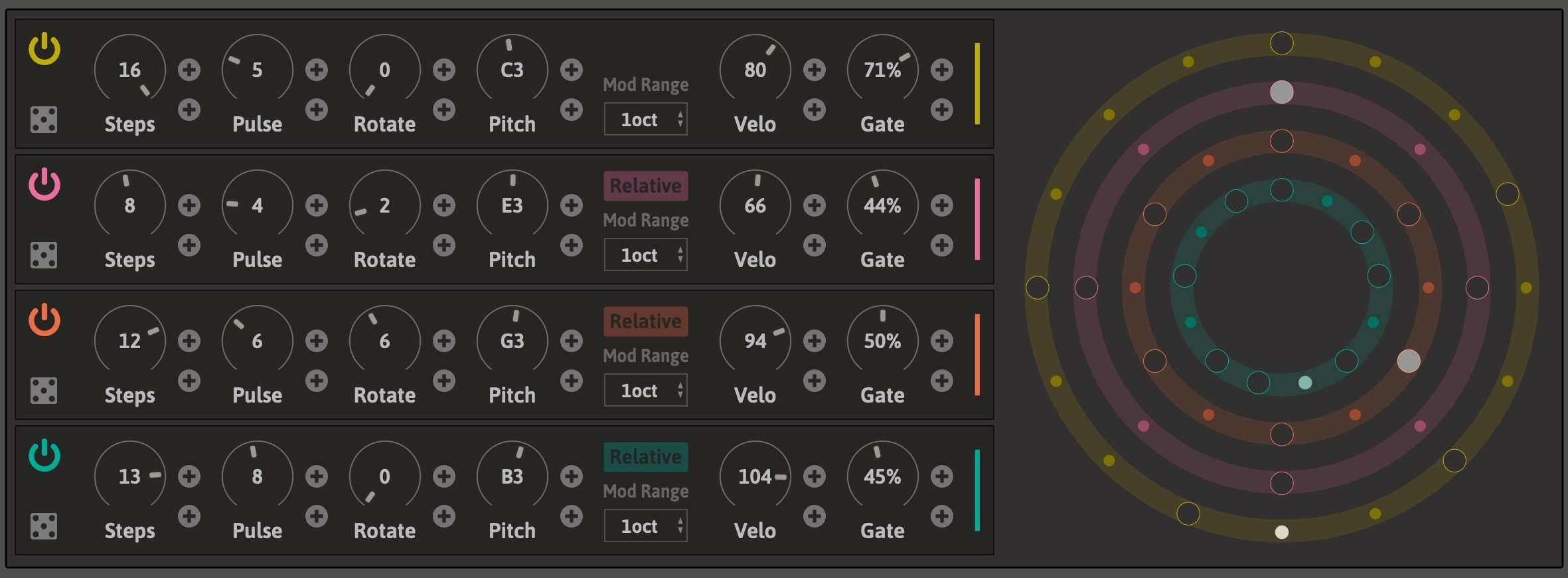Toggle the teal row power button
Viewport: 1568px width, 578px height.
point(44,456)
